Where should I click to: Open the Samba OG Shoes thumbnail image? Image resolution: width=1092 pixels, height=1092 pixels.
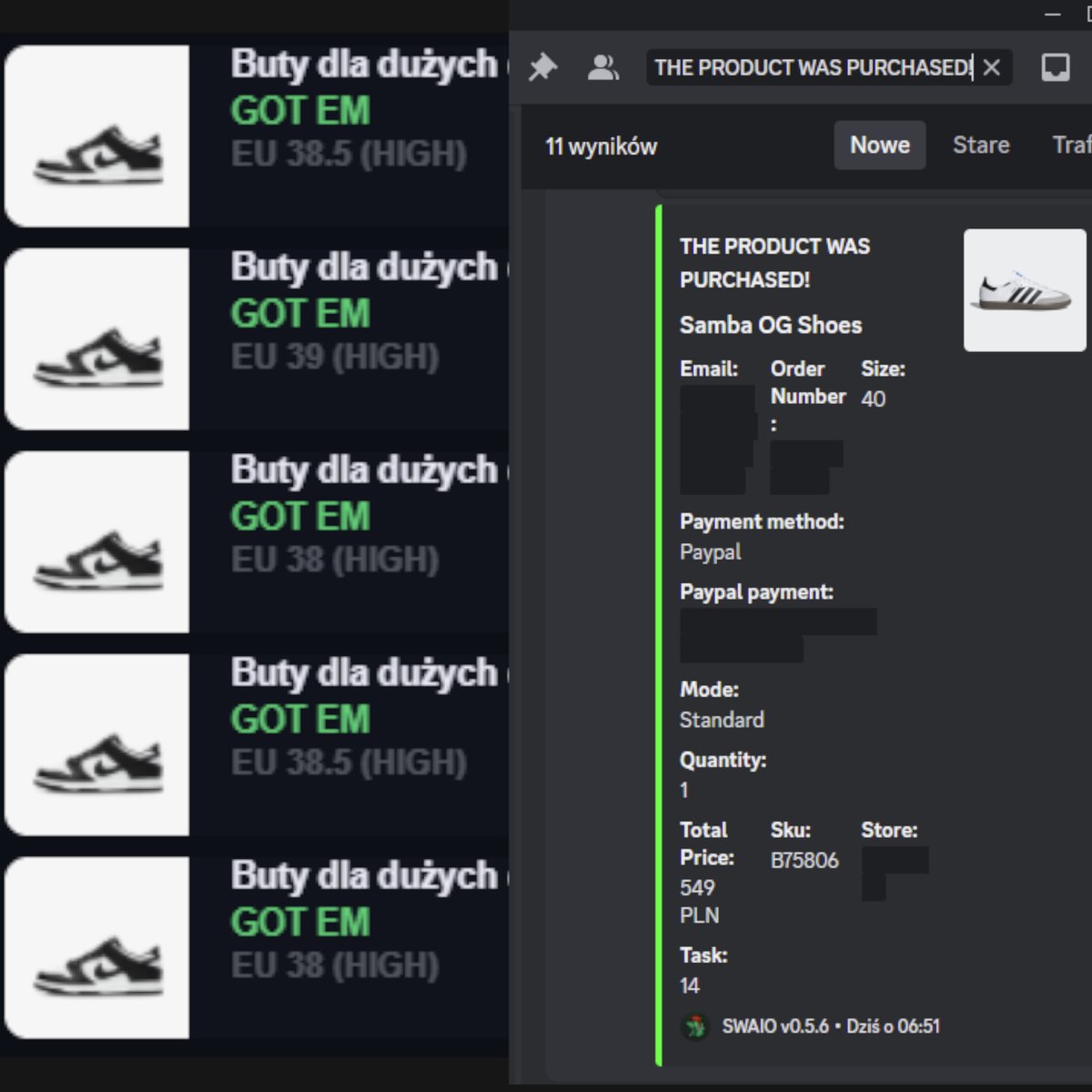[1025, 290]
